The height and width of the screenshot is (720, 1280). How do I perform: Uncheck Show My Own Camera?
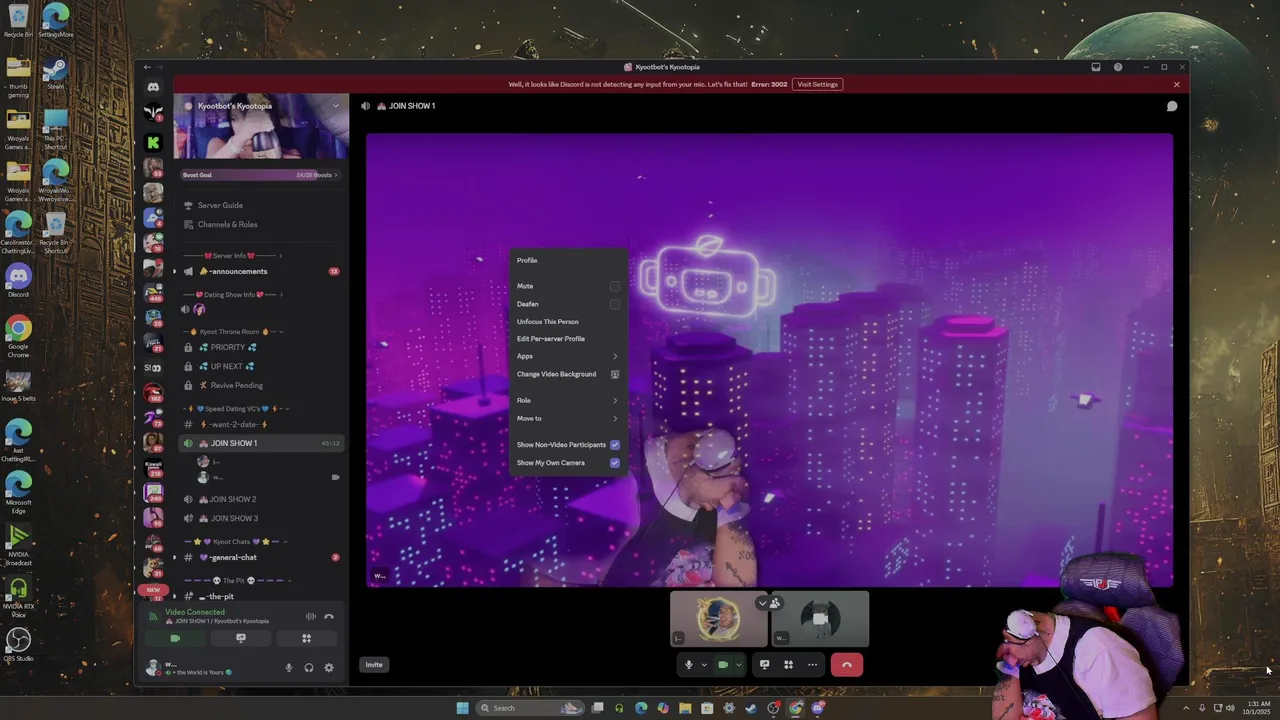pyautogui.click(x=615, y=463)
